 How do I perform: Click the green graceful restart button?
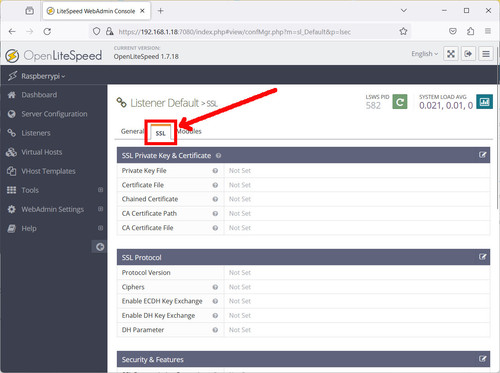pos(400,102)
